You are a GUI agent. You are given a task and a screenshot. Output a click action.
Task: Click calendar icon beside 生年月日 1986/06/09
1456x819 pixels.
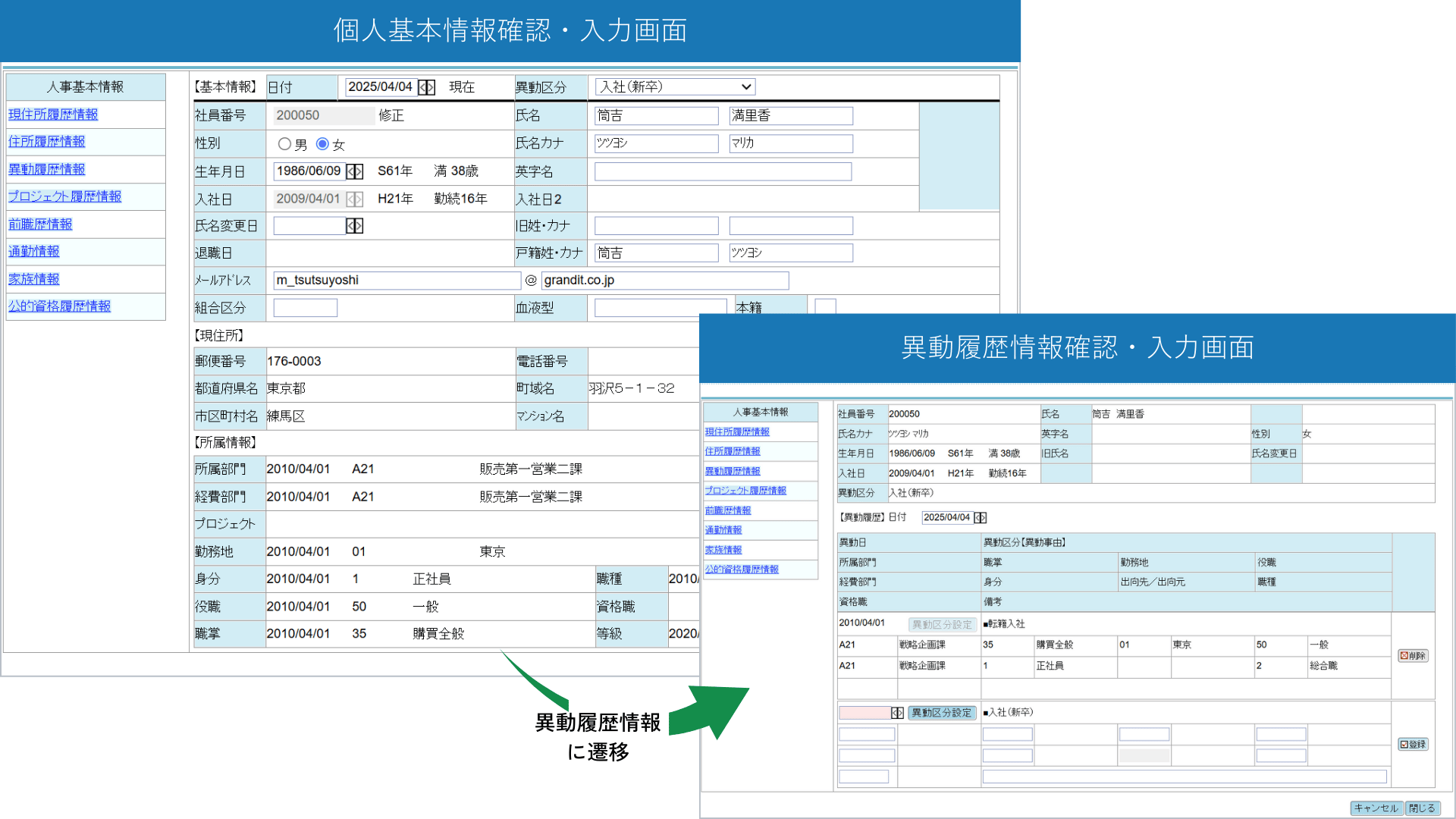[354, 171]
